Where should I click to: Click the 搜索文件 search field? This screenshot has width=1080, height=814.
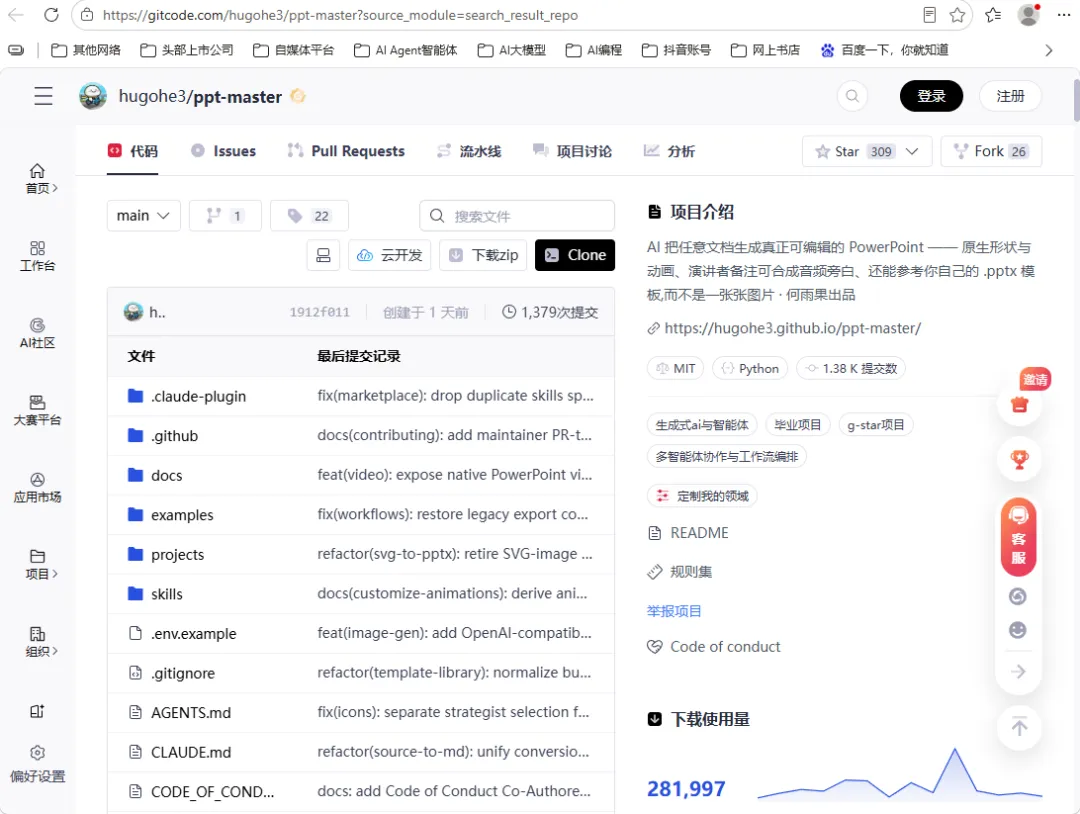(x=517, y=216)
